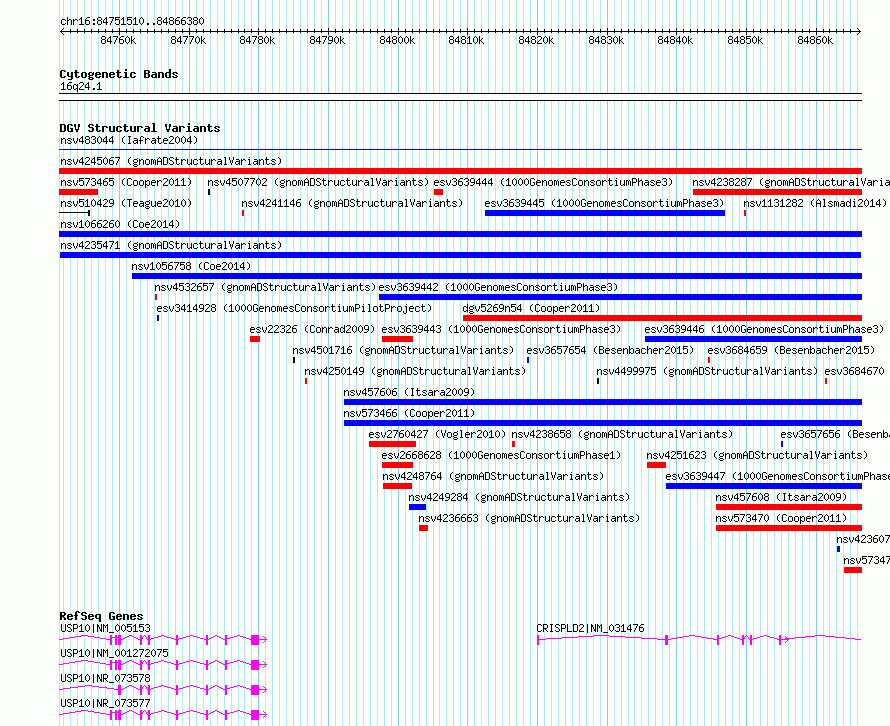Select the nsv4249284 variant label
Screen dimensions: 890x726
point(519,497)
